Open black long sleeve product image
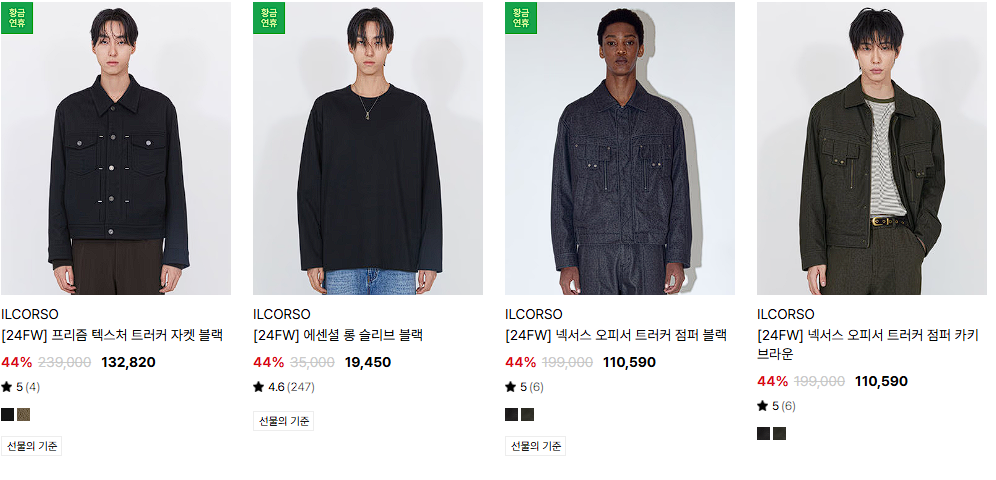This screenshot has width=996, height=480. [368, 148]
